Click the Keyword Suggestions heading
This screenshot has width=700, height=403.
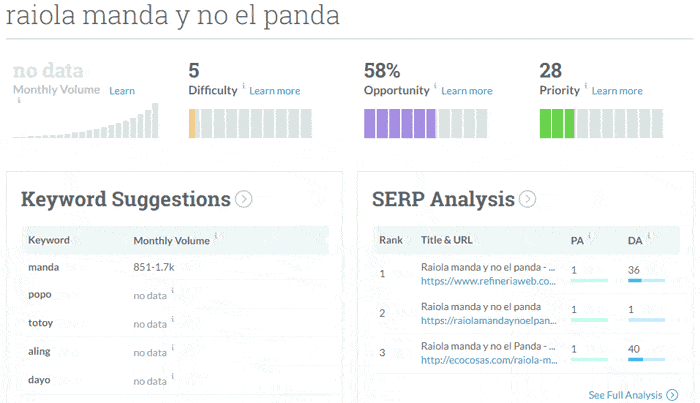[x=125, y=199]
